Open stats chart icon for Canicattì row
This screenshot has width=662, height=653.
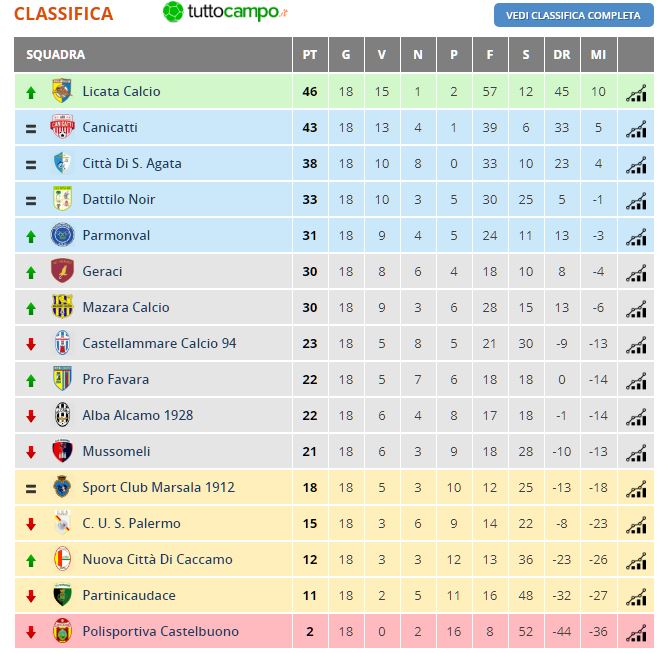click(636, 129)
